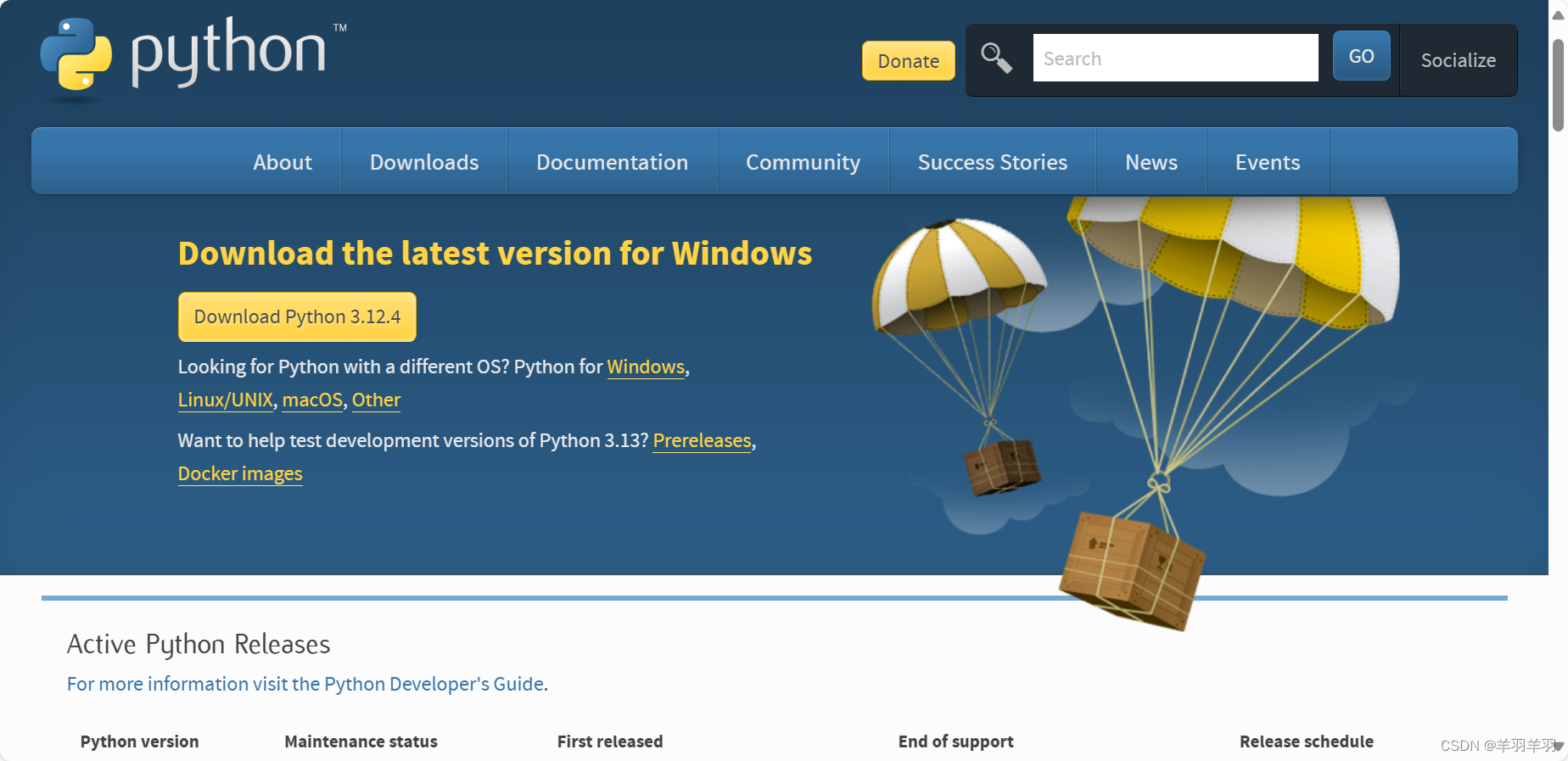
Task: Focus the Search input field
Action: [x=1176, y=58]
